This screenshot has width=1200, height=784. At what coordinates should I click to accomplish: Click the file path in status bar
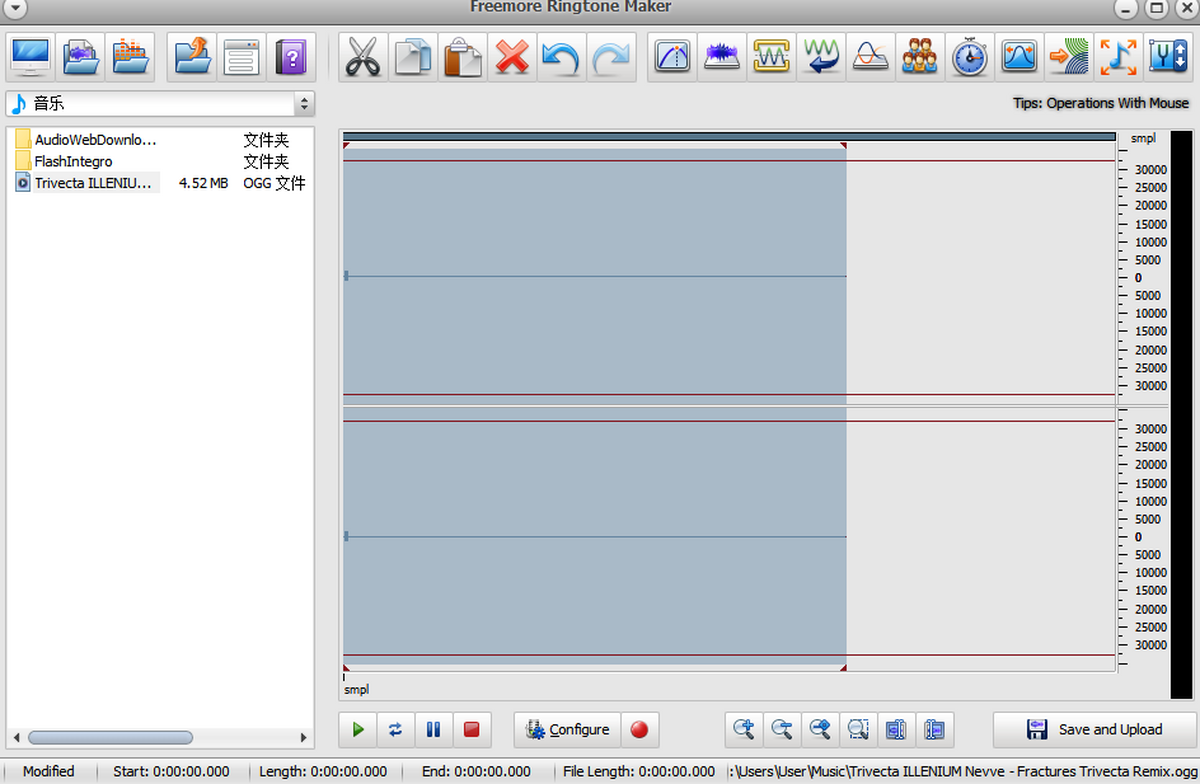(x=965, y=771)
